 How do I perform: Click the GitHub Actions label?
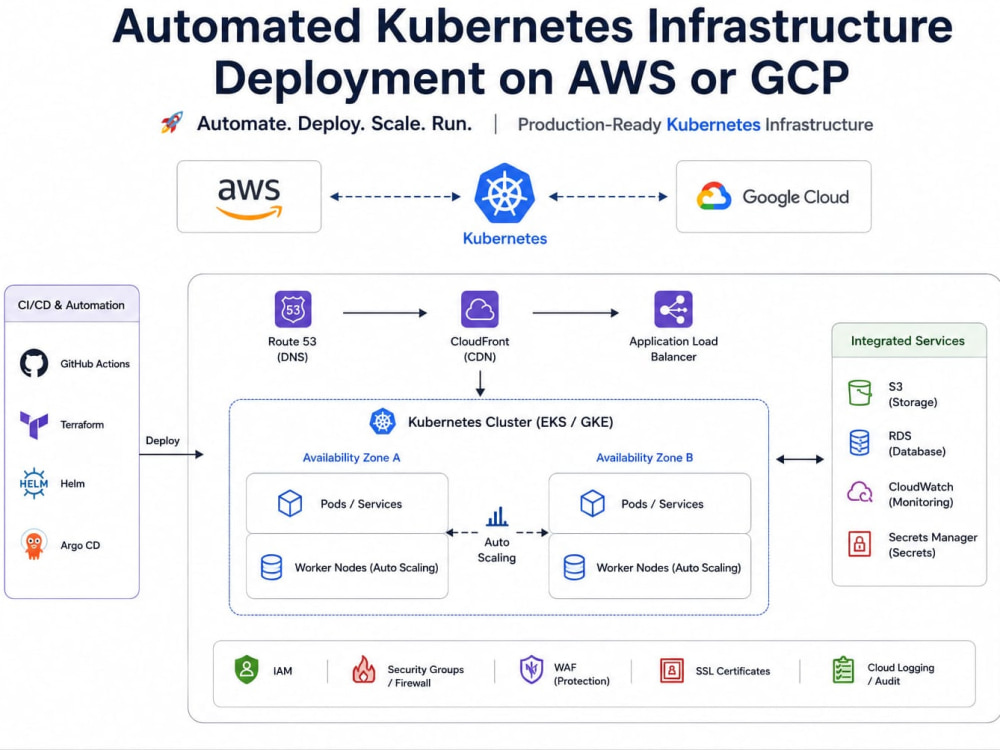point(95,364)
